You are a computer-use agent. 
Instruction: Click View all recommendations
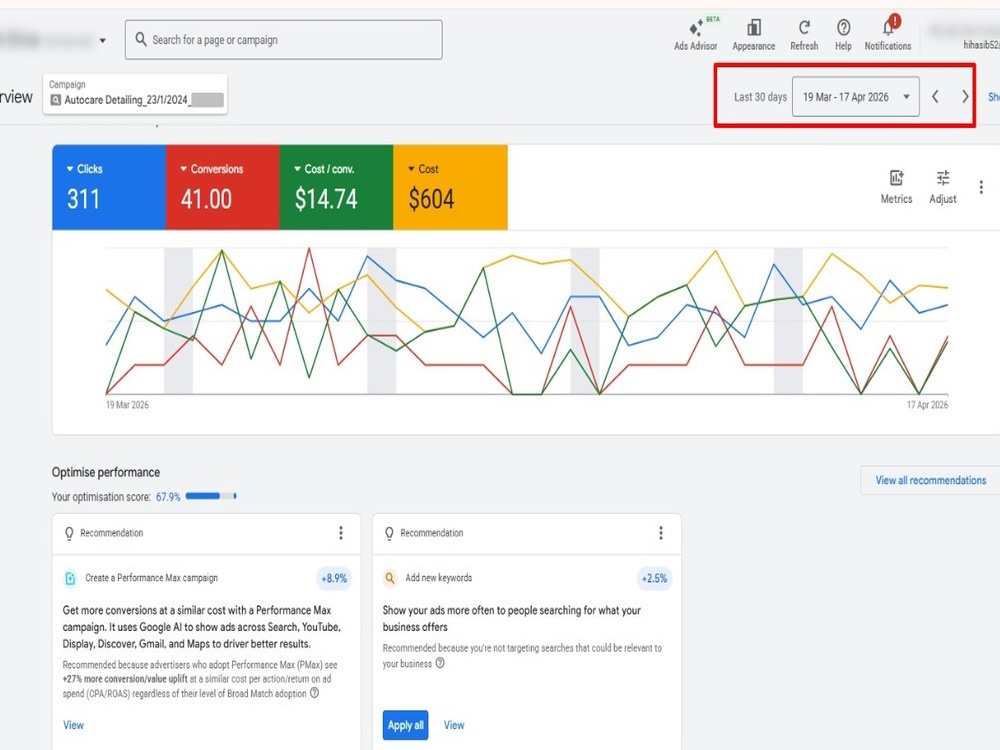930,480
